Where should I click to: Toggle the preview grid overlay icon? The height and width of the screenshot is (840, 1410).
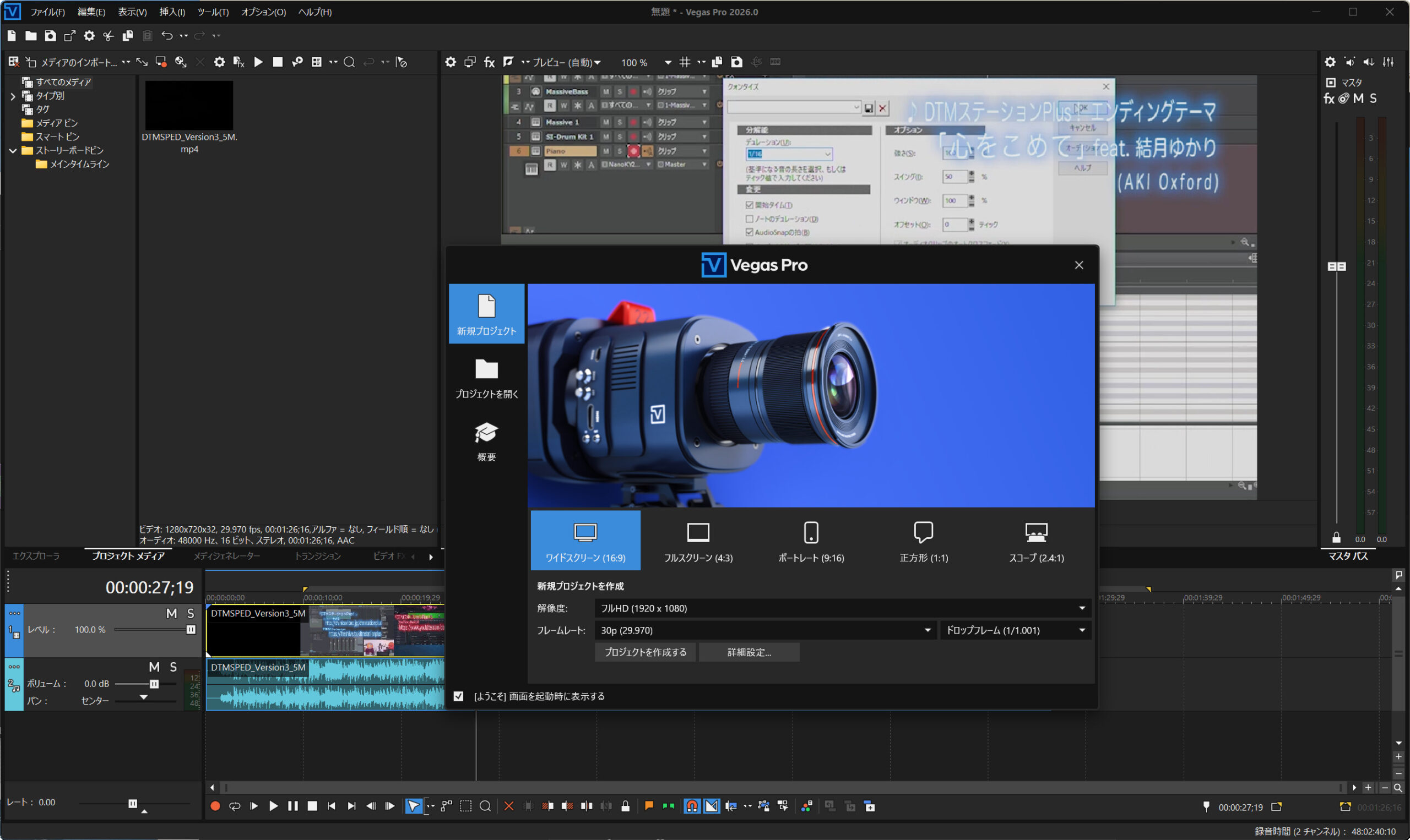685,62
